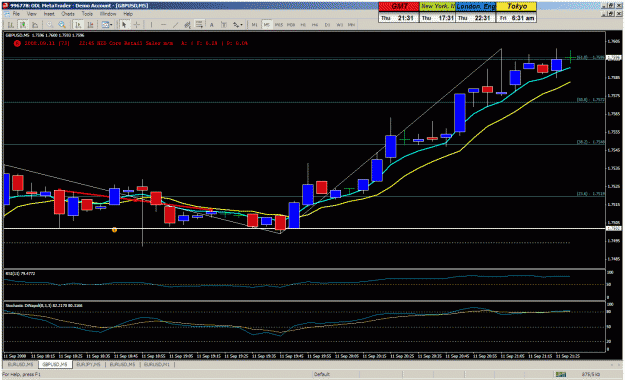Image resolution: width=625 pixels, height=380 pixels.
Task: Switch to M1 timeframe
Action: tap(254, 25)
